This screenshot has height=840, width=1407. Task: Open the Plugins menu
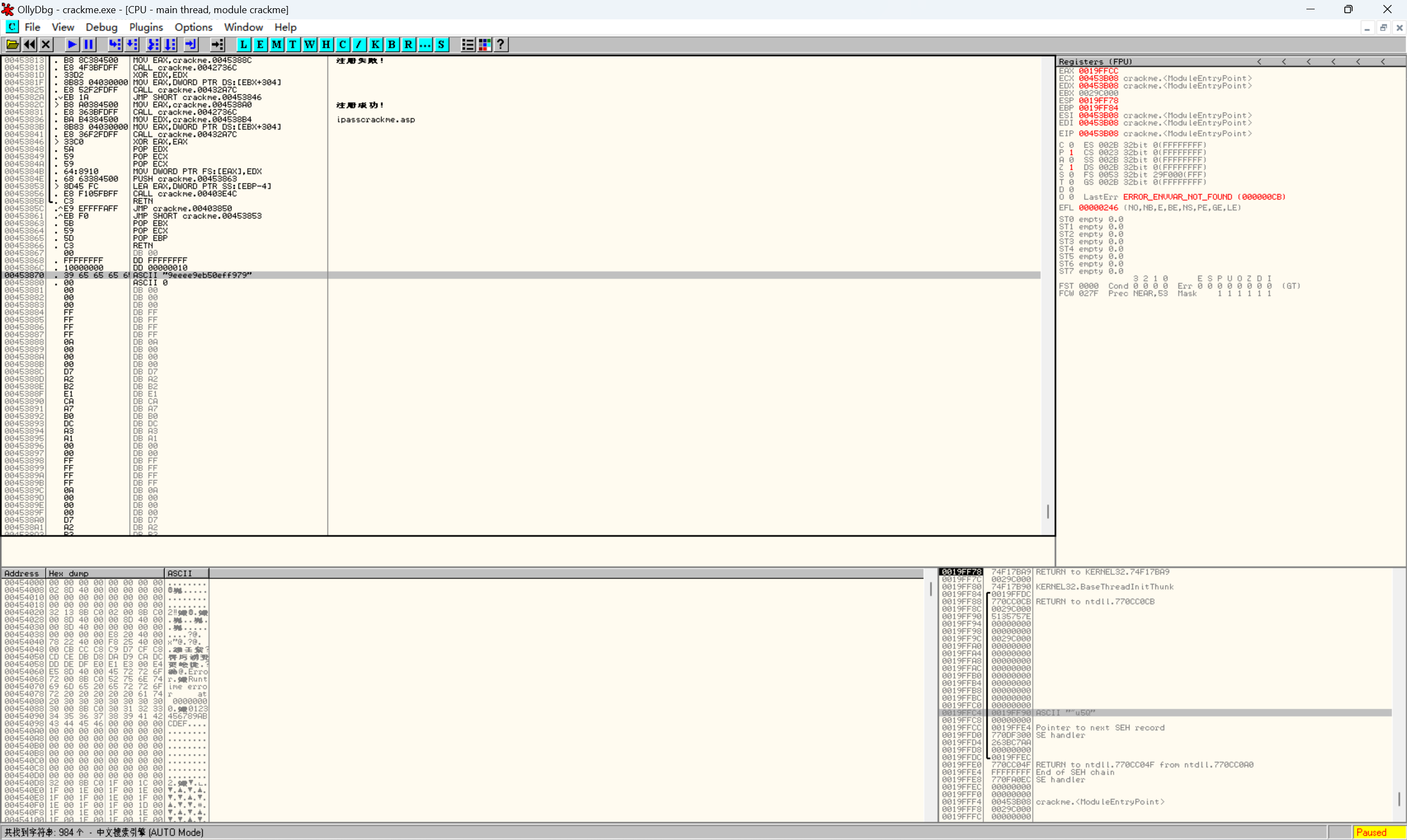click(x=146, y=27)
